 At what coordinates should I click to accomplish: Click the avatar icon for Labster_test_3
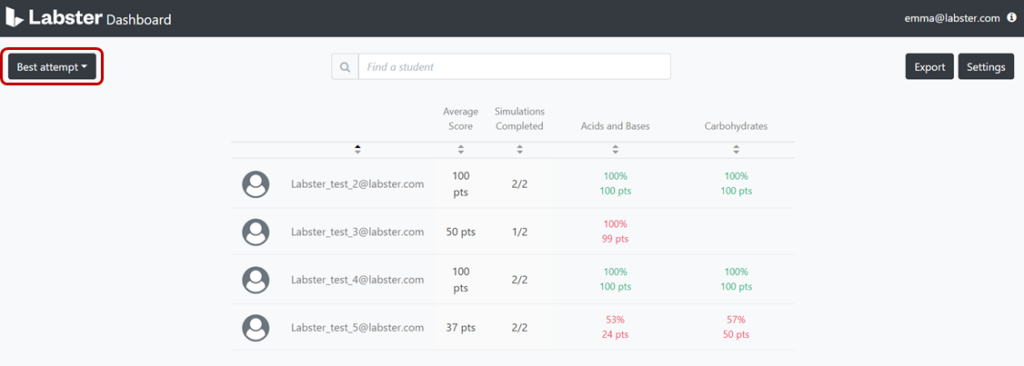coord(255,231)
